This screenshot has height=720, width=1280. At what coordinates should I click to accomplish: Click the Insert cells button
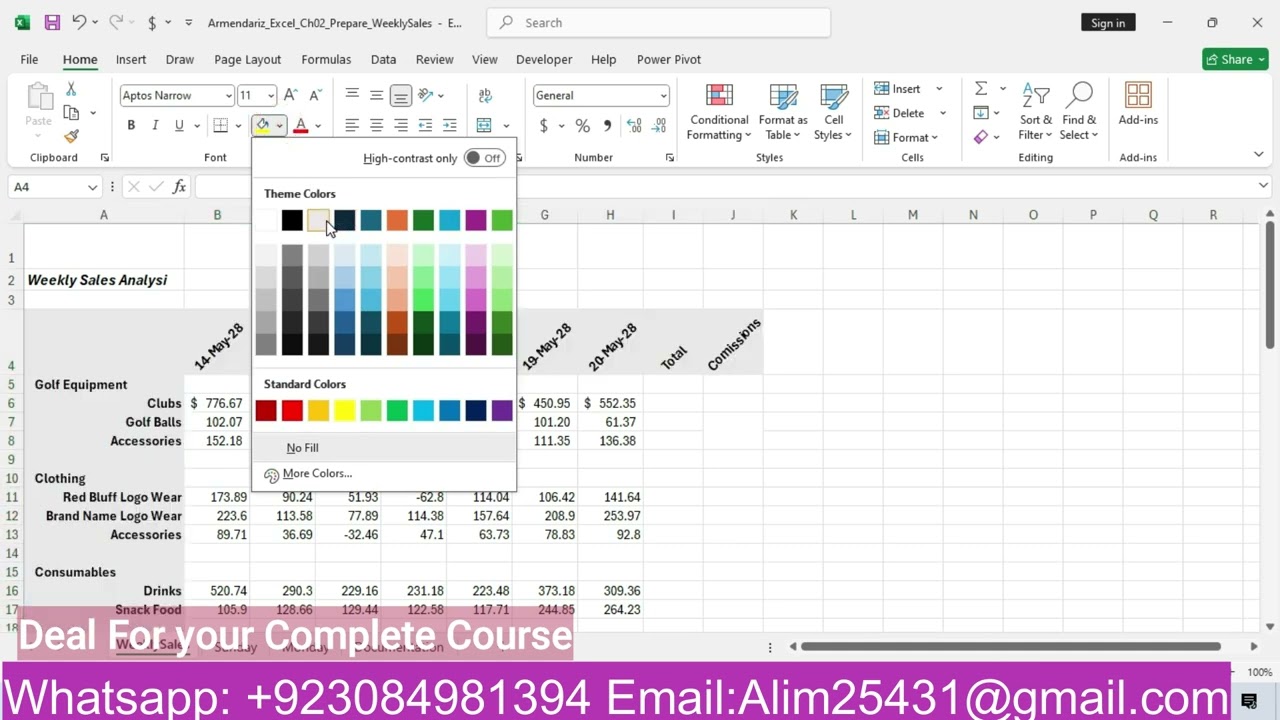pos(898,89)
